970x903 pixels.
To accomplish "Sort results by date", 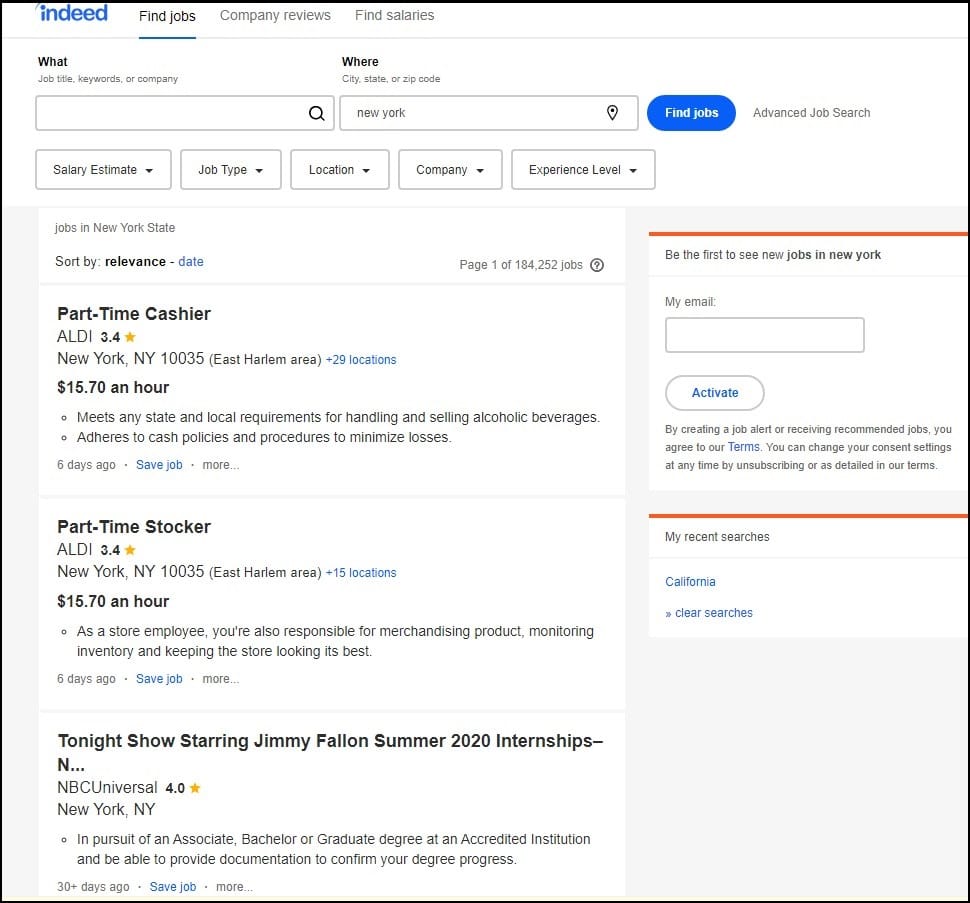I will tap(191, 262).
